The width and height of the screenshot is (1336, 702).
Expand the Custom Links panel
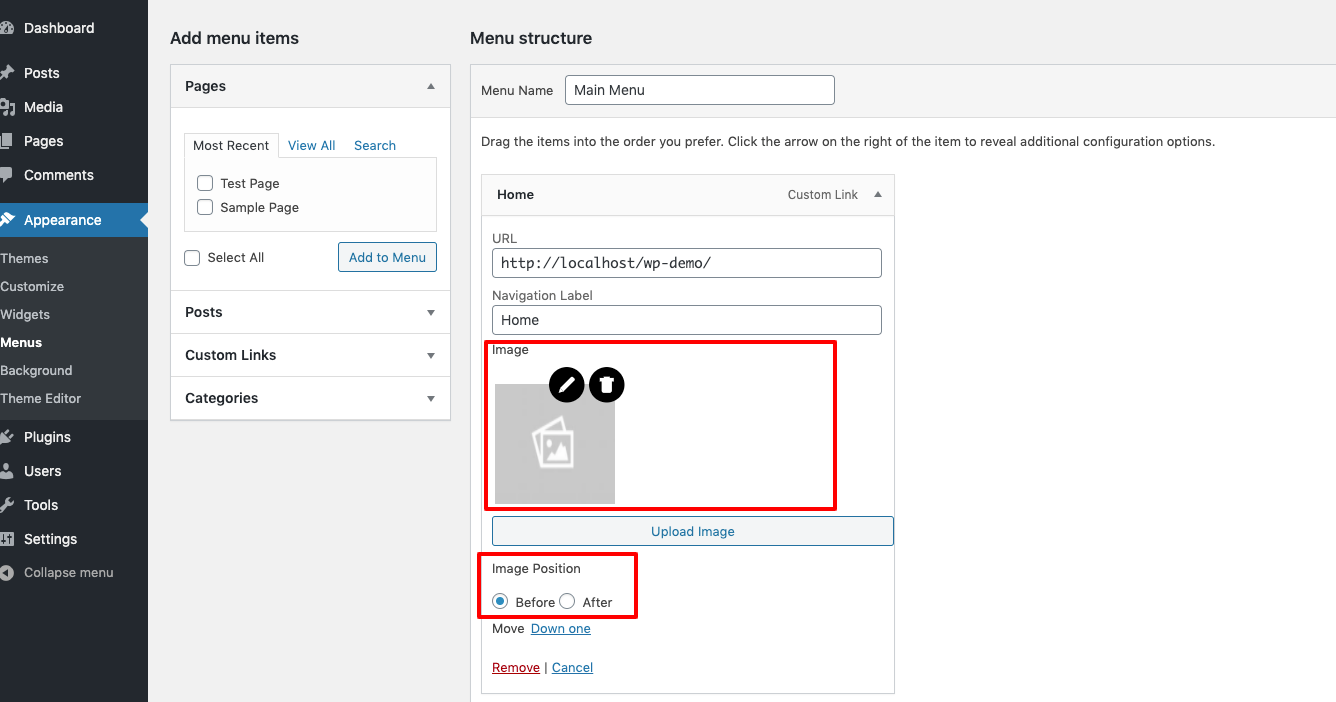click(x=310, y=355)
